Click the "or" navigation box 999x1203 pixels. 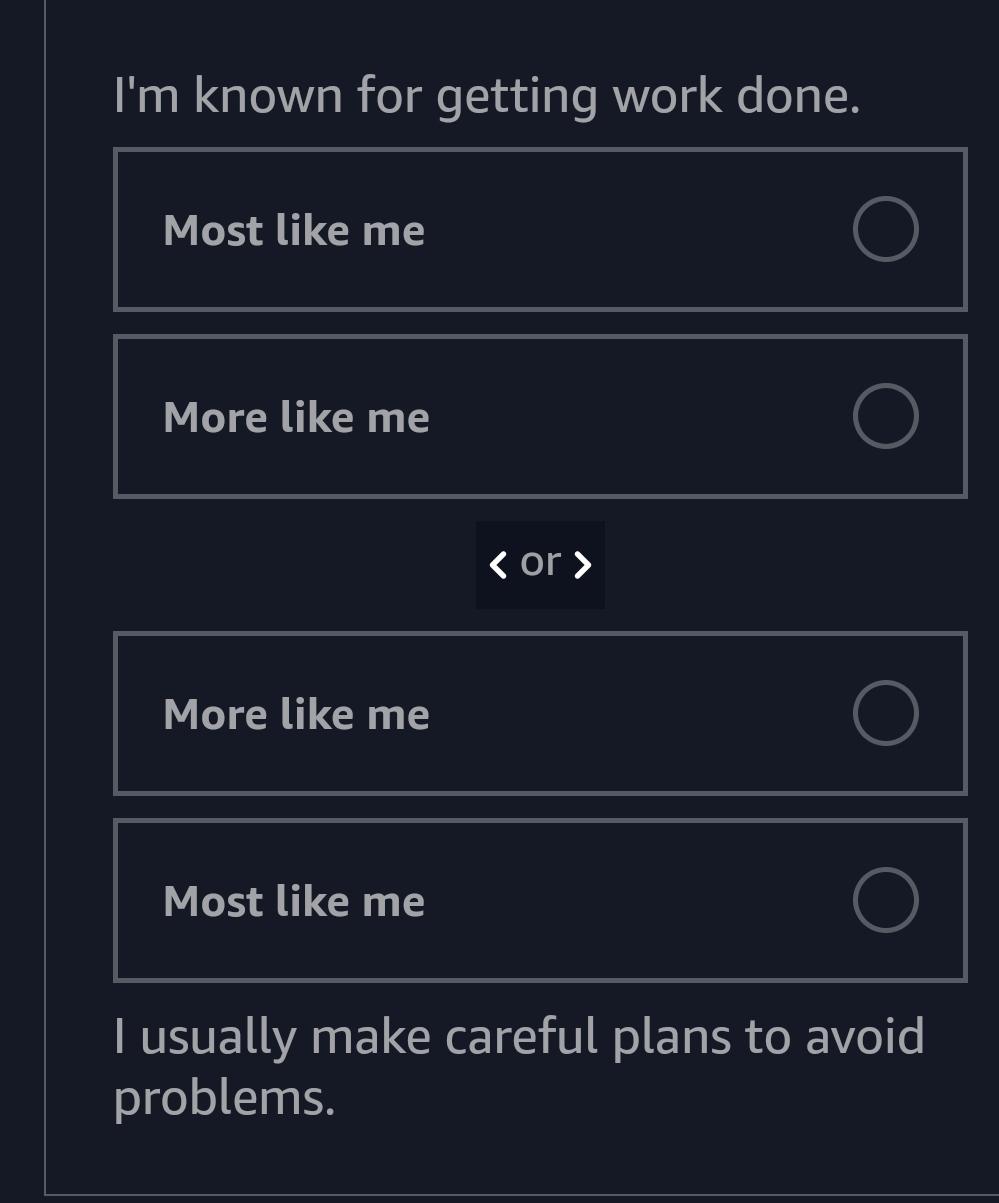pyautogui.click(x=540, y=564)
